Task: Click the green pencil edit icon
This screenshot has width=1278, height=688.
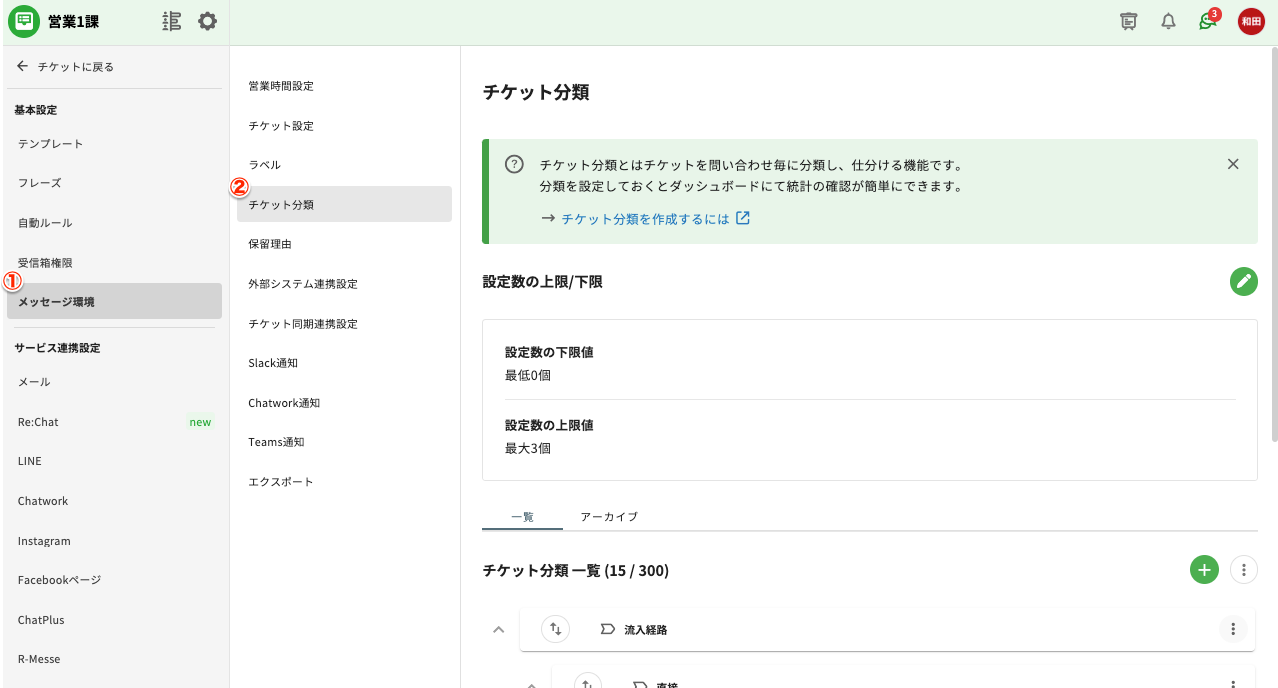Action: coord(1243,282)
